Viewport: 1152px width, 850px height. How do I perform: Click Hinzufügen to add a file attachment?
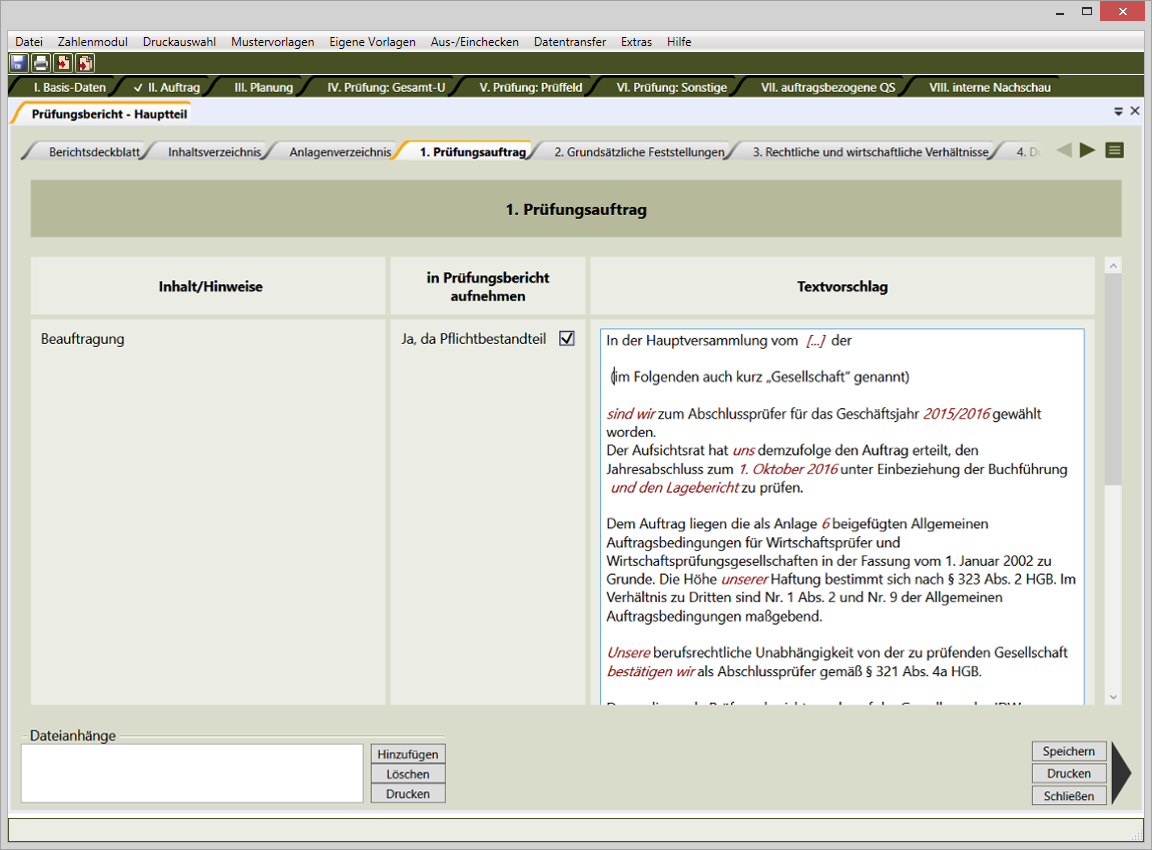coord(408,754)
